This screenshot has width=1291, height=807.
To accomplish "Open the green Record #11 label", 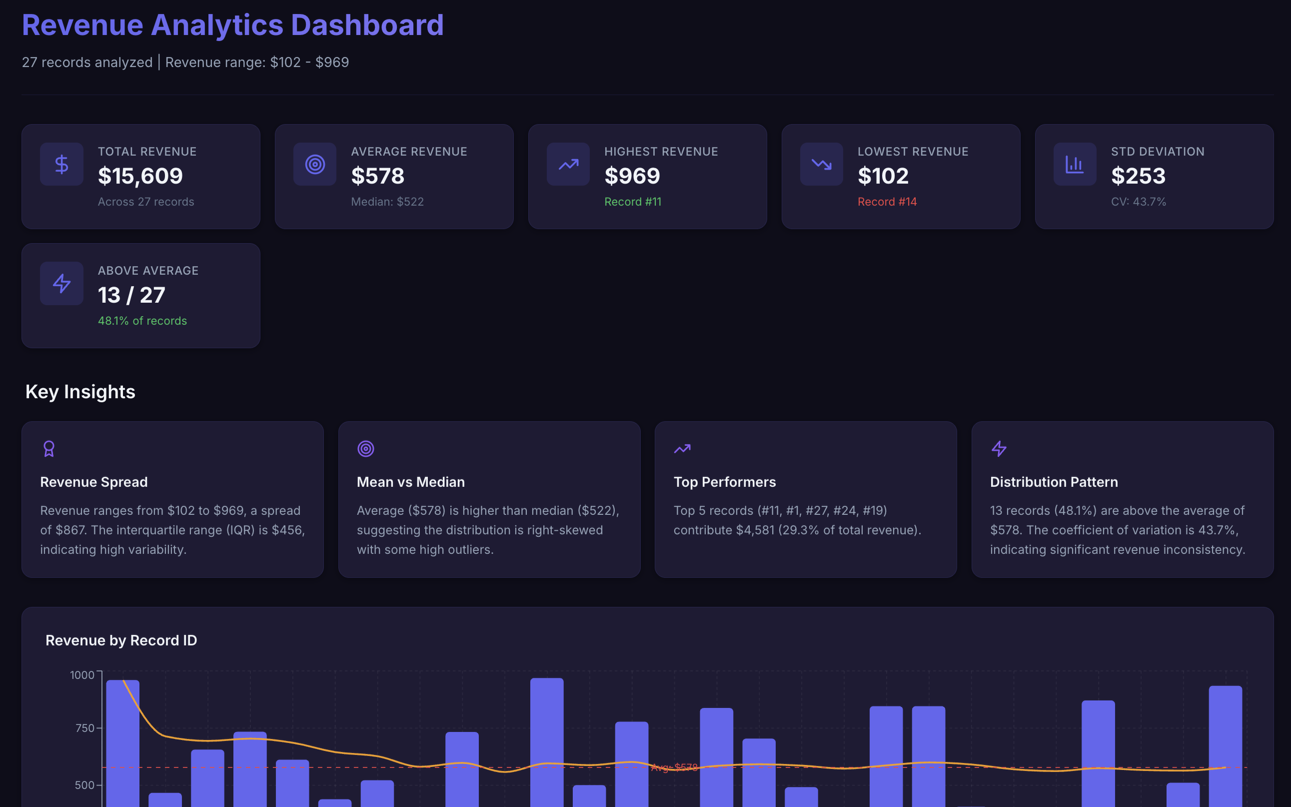I will [632, 202].
